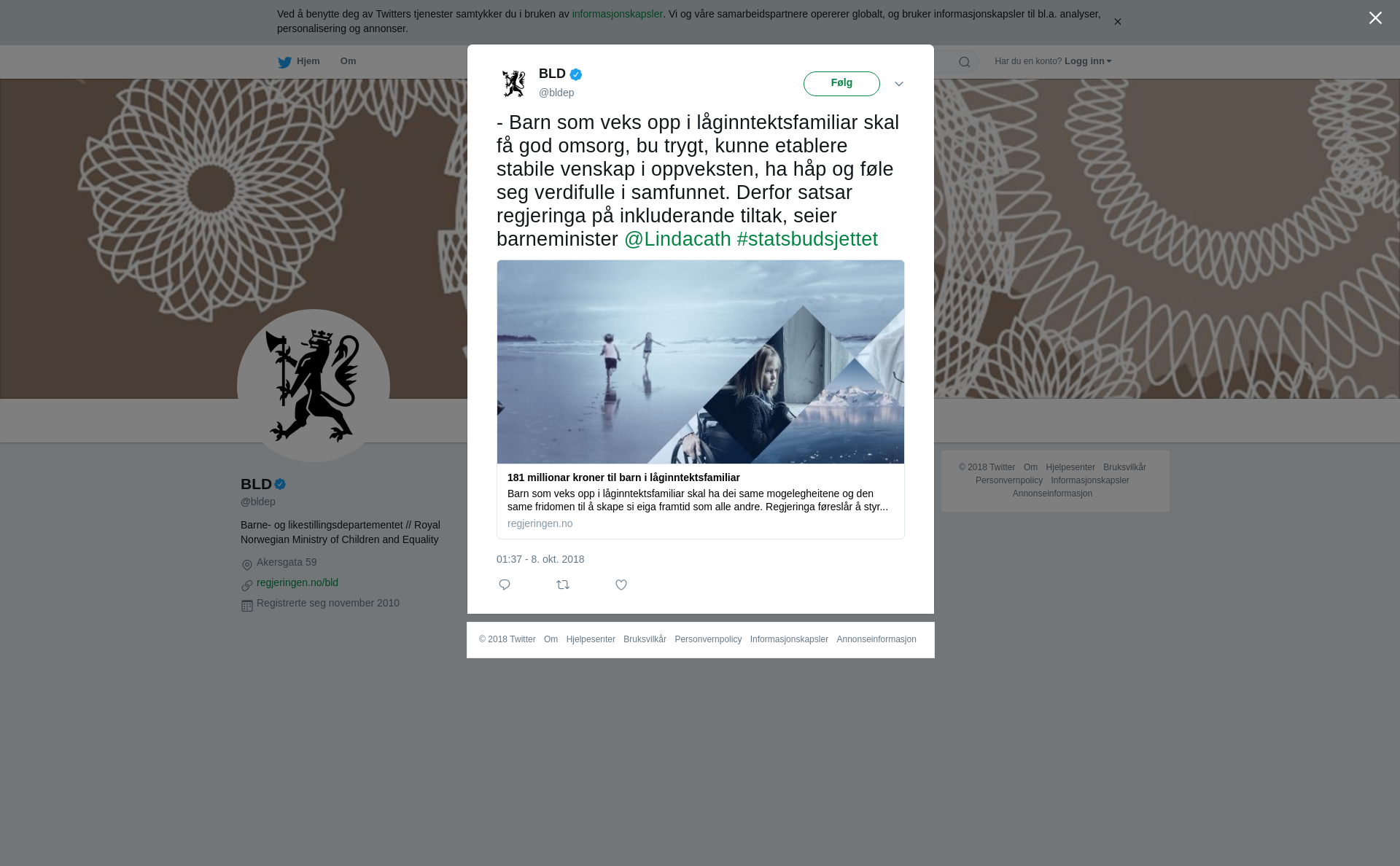The height and width of the screenshot is (866, 1400).
Task: Open the Logg inn dropdown
Action: (1088, 61)
